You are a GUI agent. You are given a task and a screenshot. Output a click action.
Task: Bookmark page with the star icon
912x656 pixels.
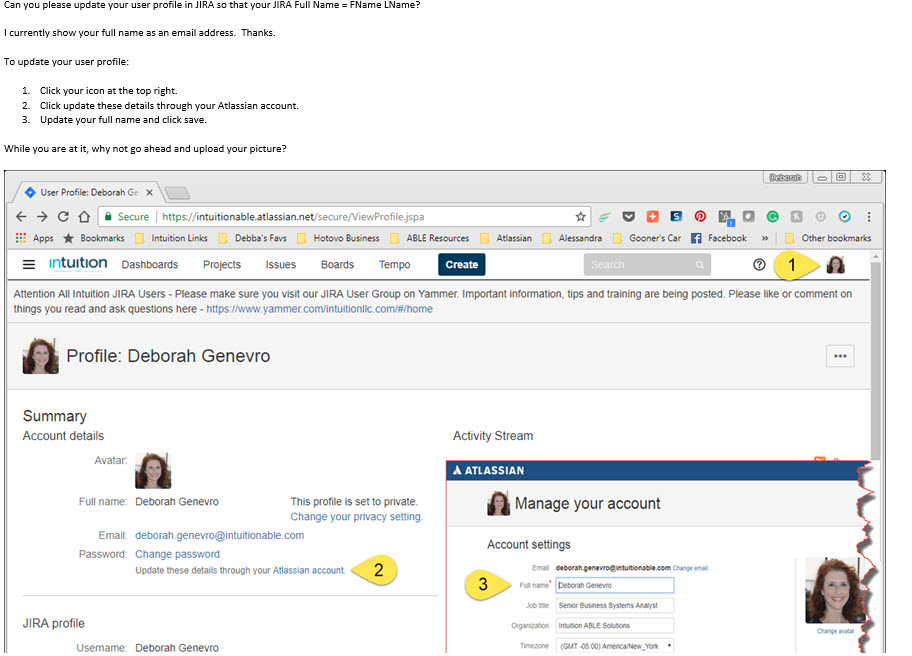pyautogui.click(x=580, y=217)
